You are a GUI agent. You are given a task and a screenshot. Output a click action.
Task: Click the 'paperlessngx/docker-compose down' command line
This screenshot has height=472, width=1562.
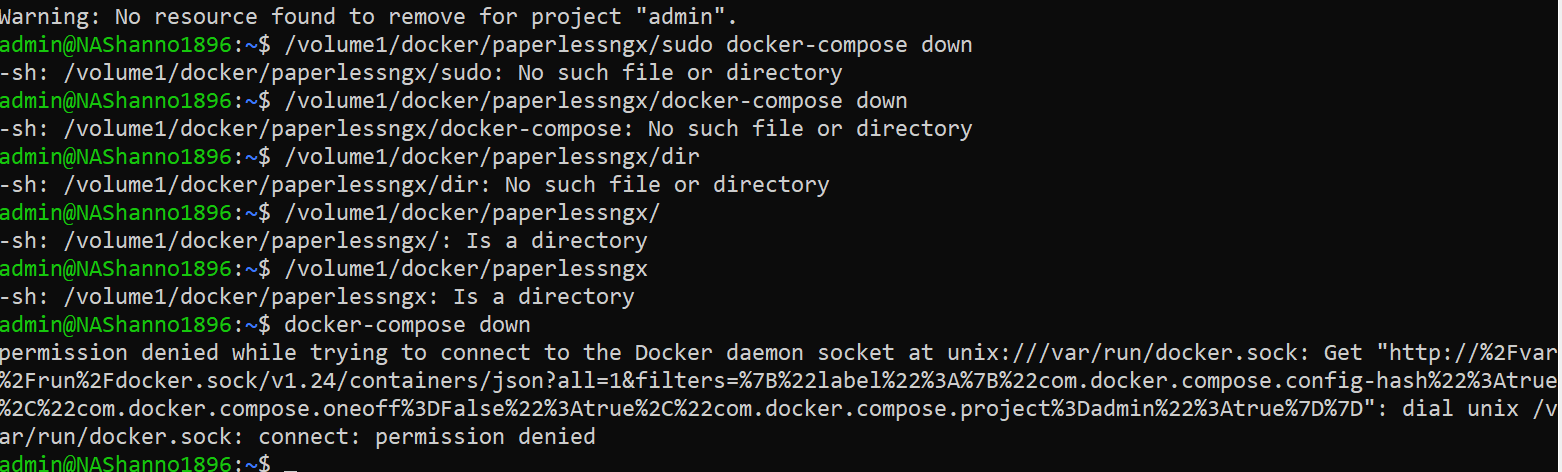tap(596, 101)
